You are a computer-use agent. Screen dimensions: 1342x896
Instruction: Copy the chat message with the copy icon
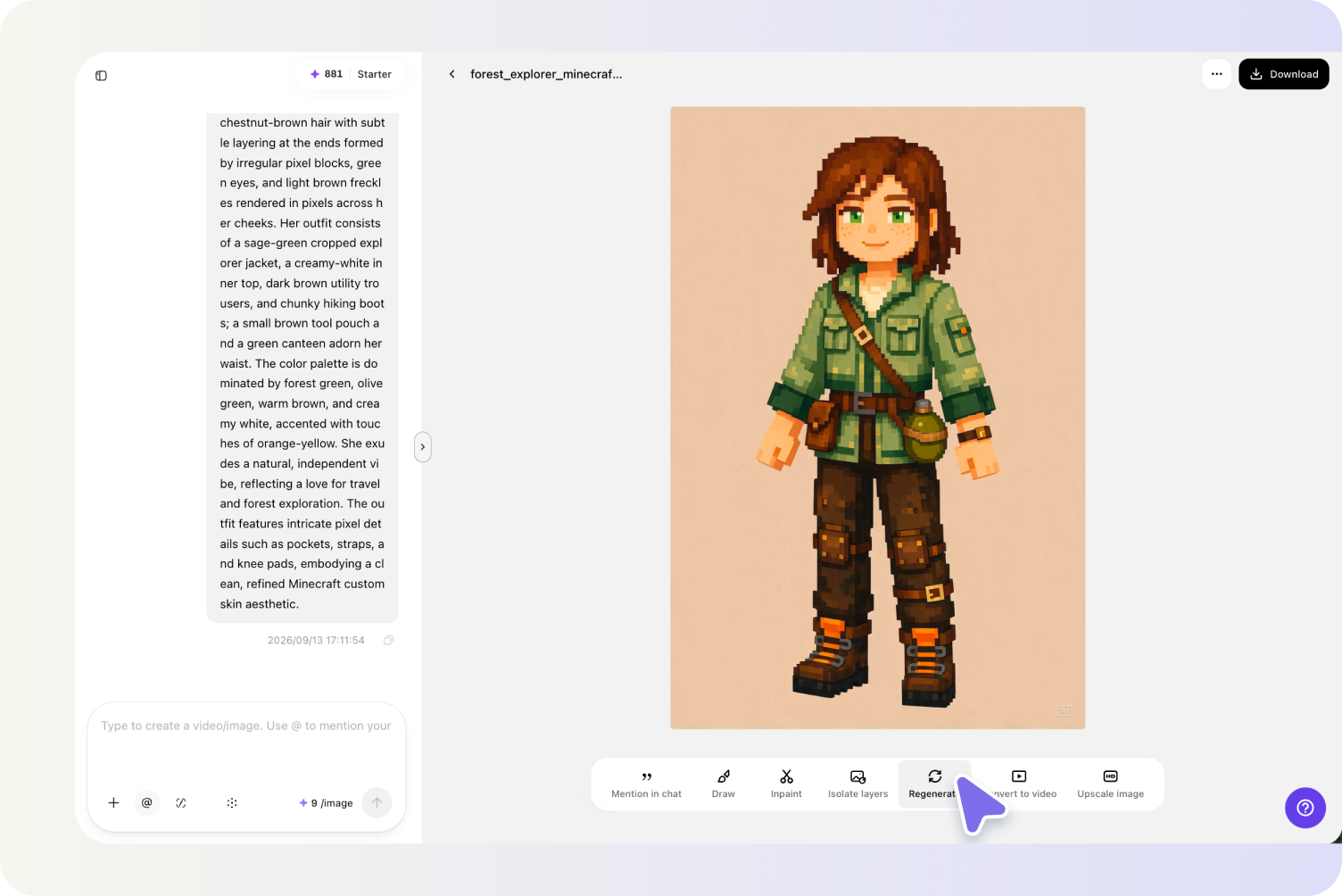[x=389, y=641]
